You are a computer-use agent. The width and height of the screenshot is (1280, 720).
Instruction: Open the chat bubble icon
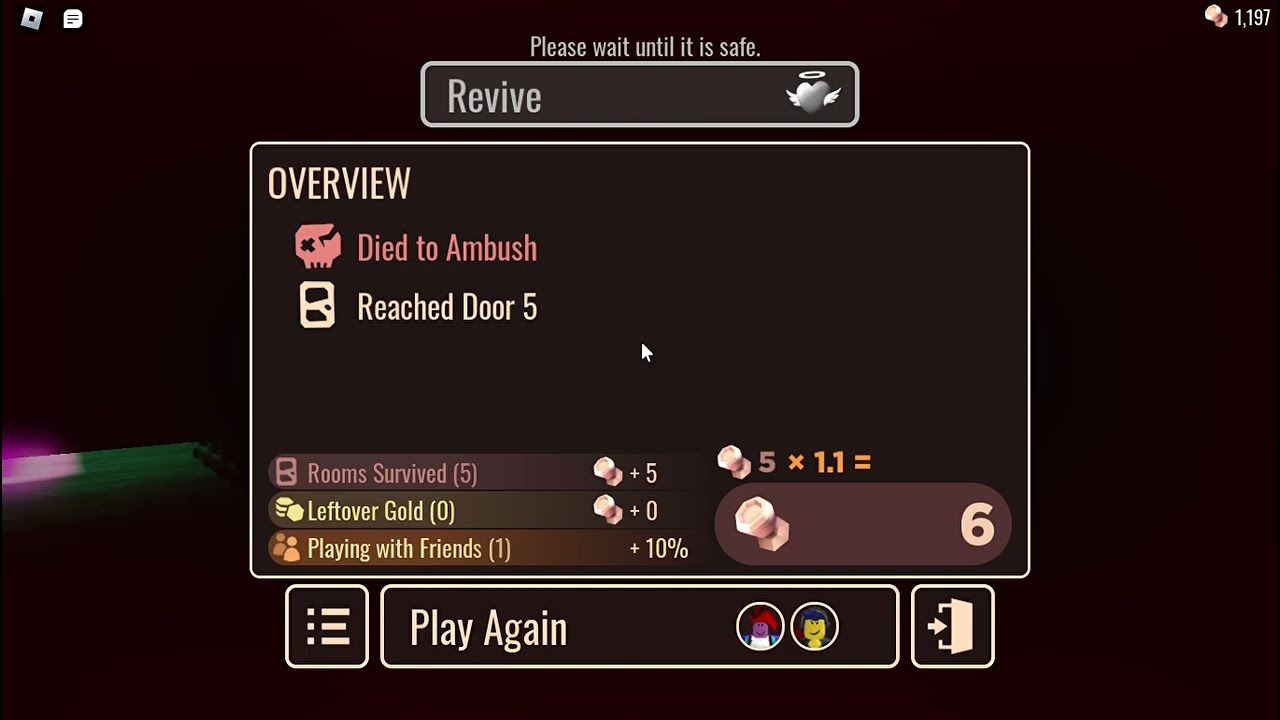(73, 19)
